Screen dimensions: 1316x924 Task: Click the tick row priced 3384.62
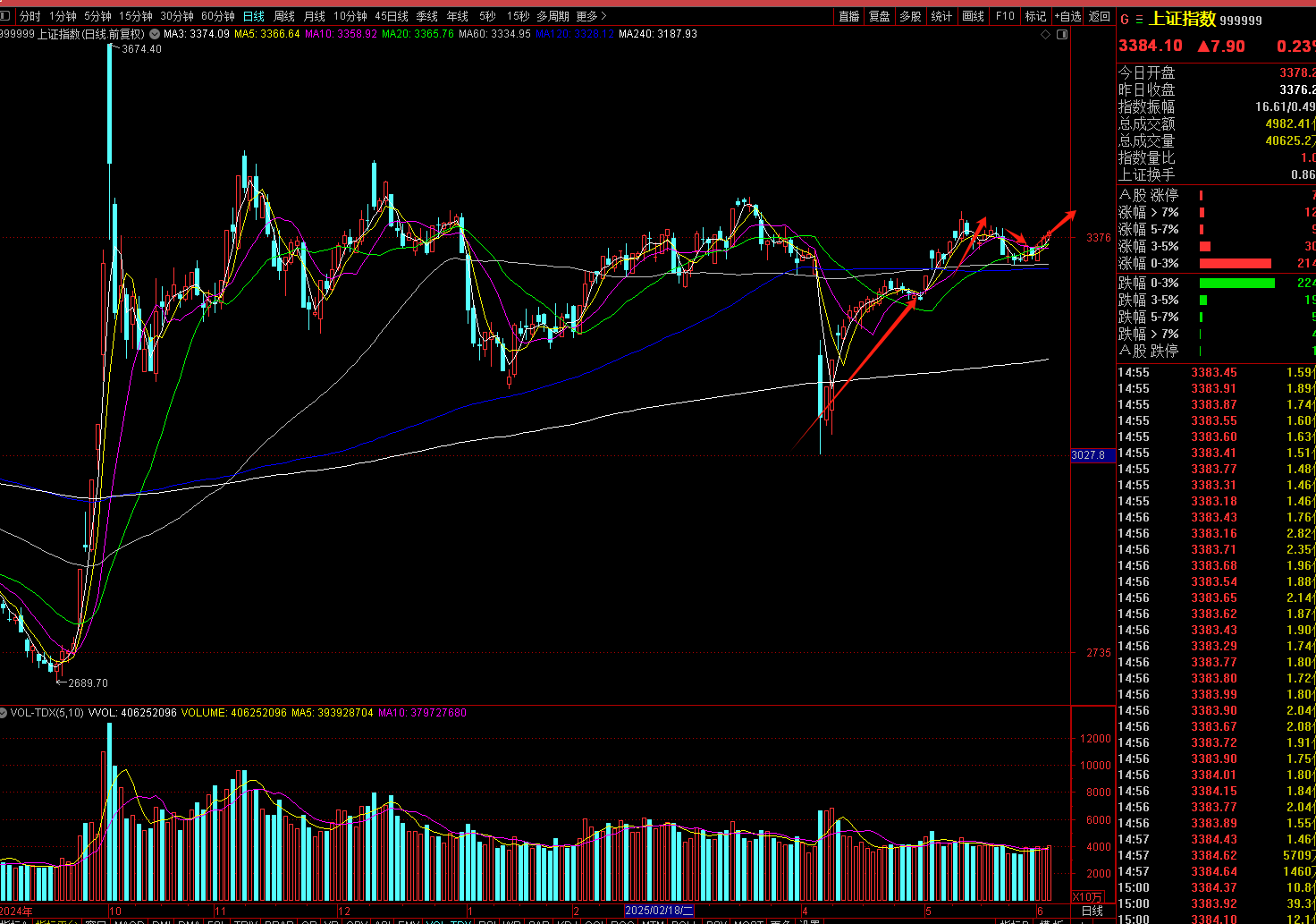point(1217,855)
